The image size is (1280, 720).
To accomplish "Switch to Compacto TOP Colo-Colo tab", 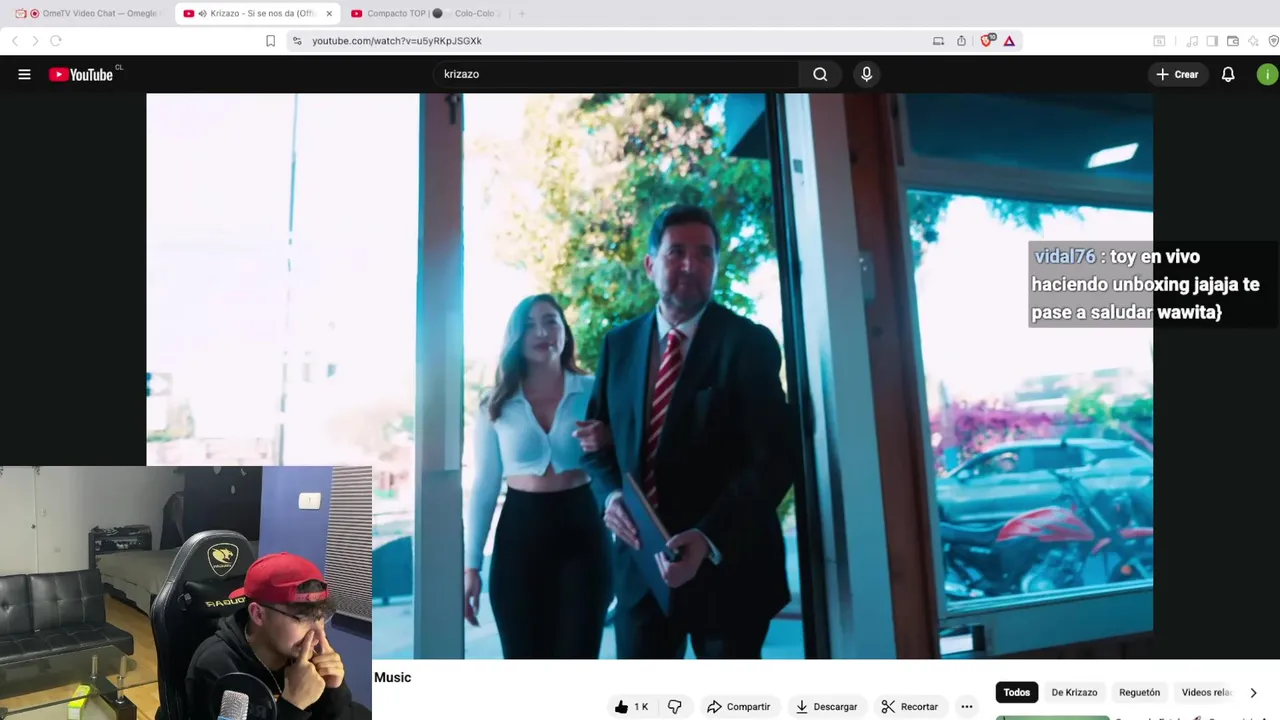I will (425, 14).
